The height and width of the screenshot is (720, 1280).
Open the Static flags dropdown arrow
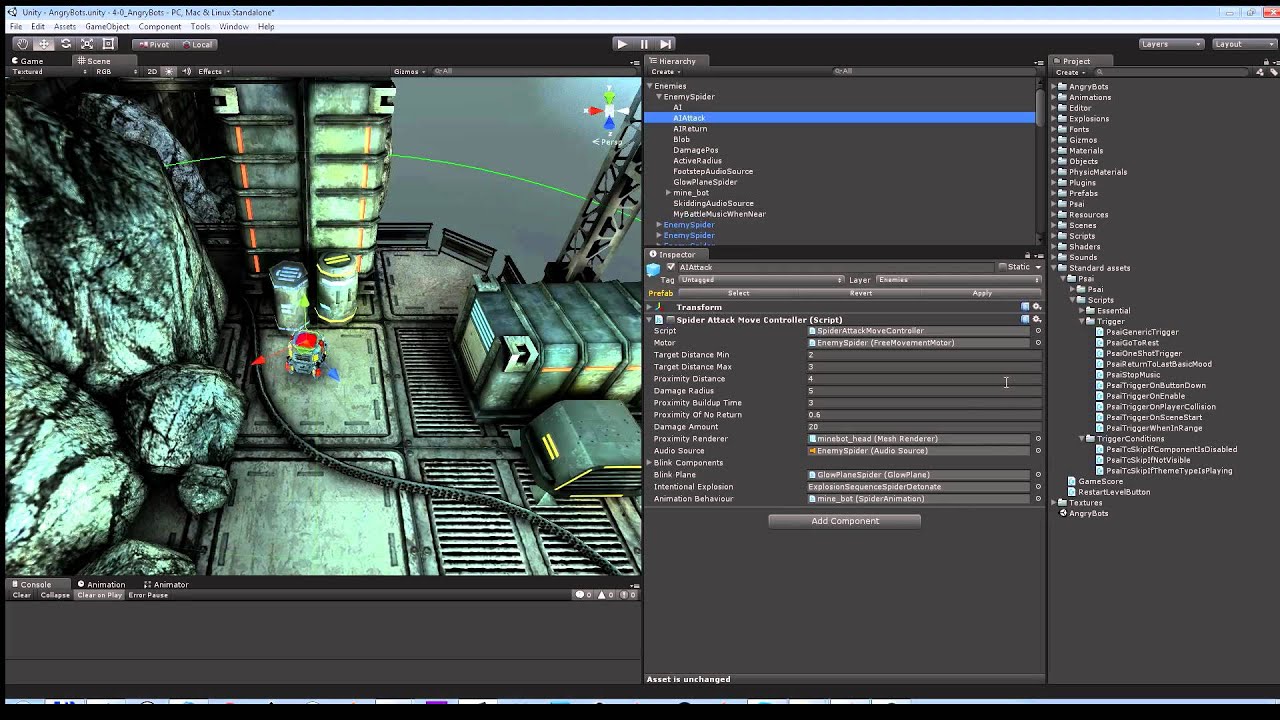[1038, 267]
